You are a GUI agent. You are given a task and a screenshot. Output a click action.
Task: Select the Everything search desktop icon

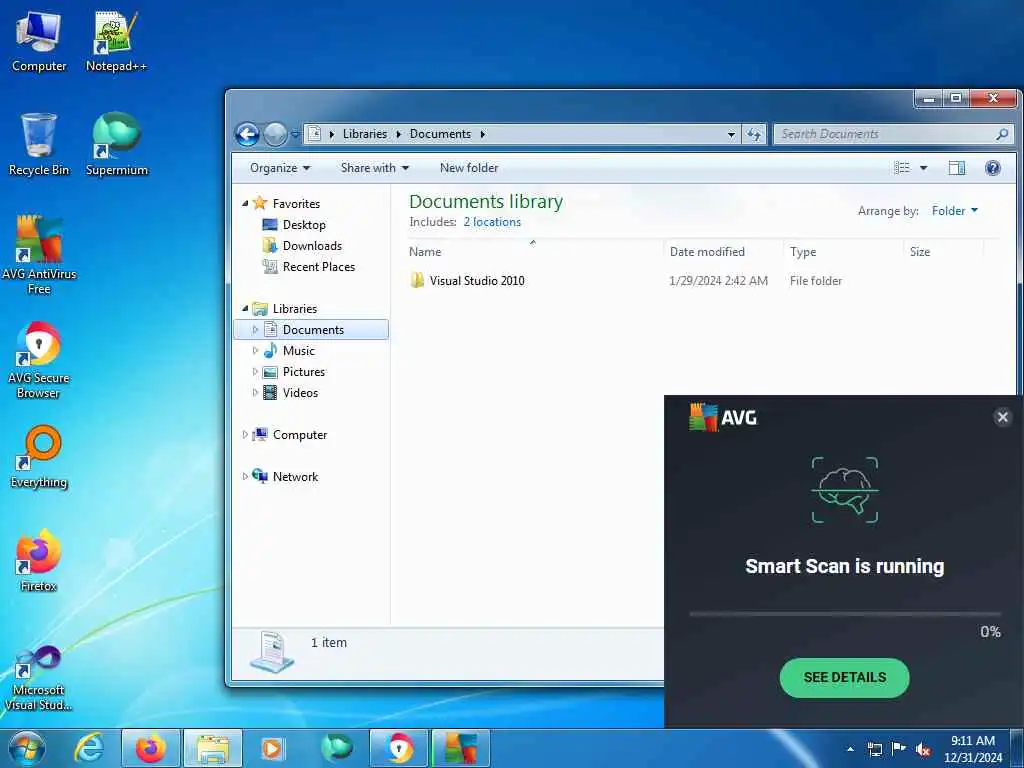tap(39, 458)
